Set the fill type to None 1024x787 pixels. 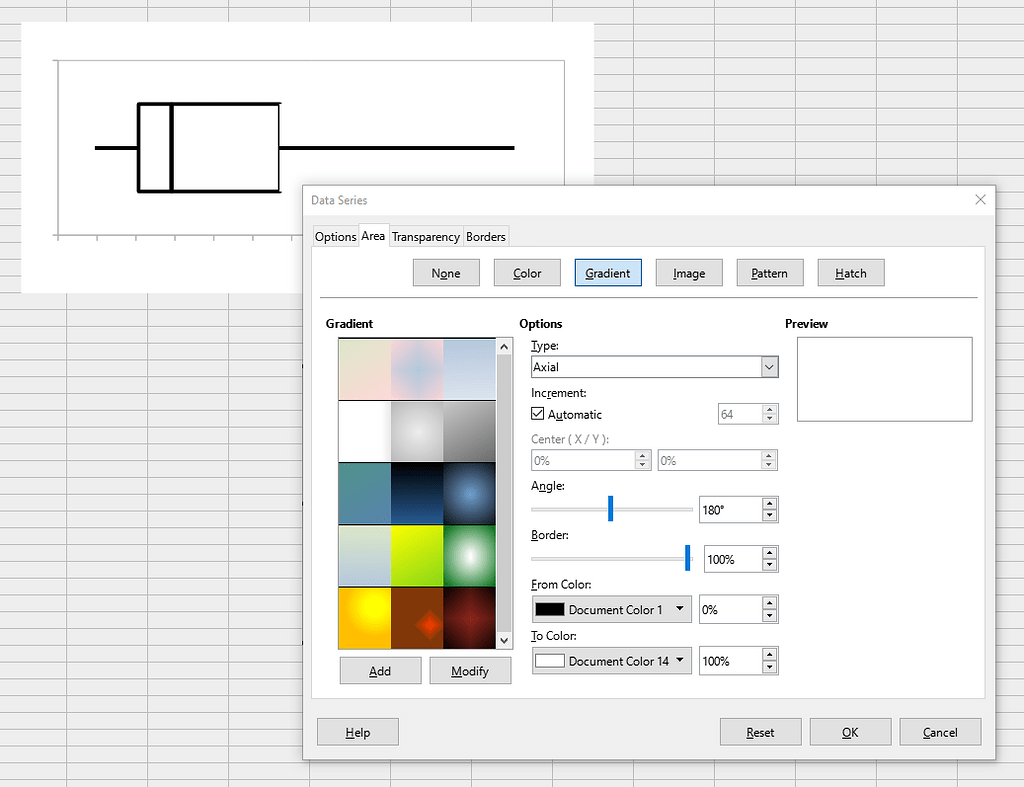pos(445,272)
